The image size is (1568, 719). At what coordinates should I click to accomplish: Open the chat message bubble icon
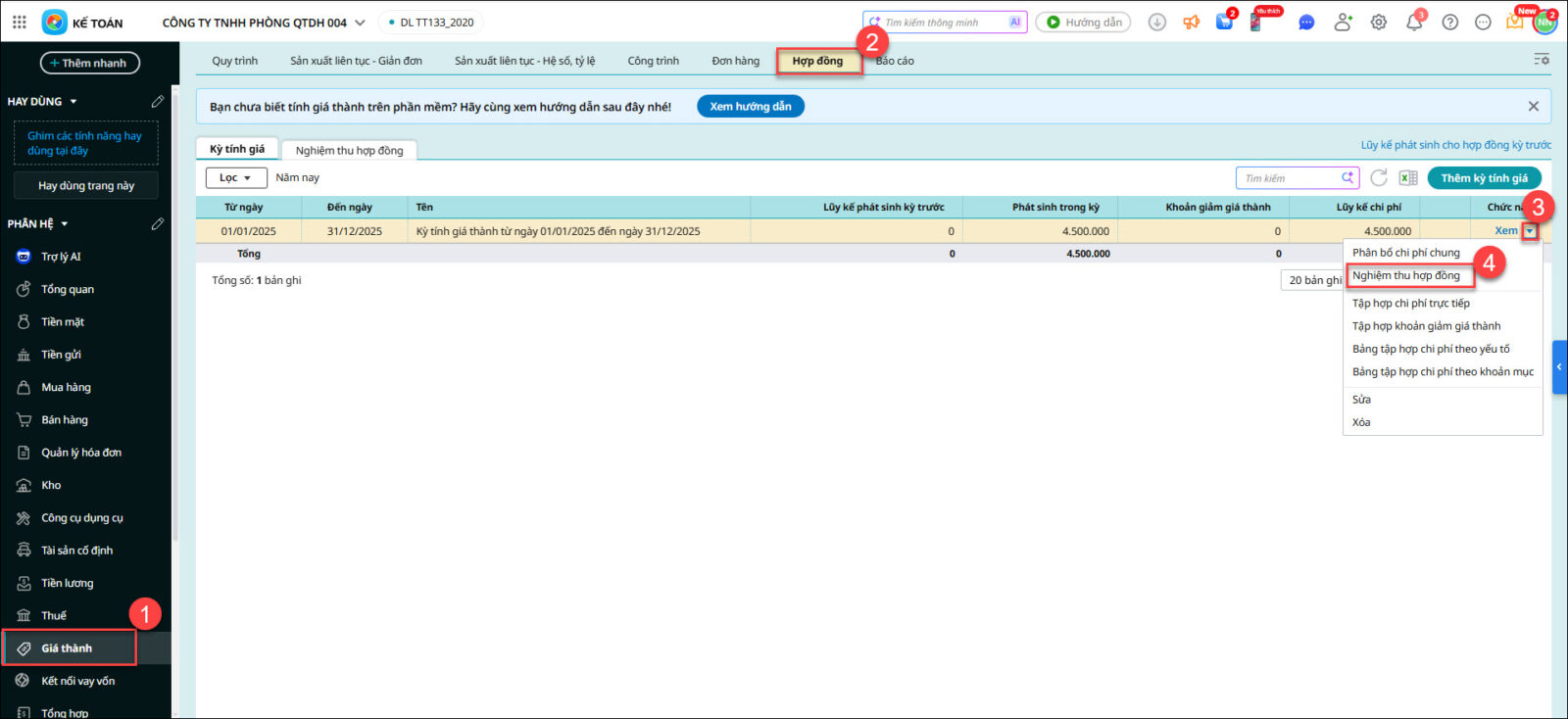1306,23
